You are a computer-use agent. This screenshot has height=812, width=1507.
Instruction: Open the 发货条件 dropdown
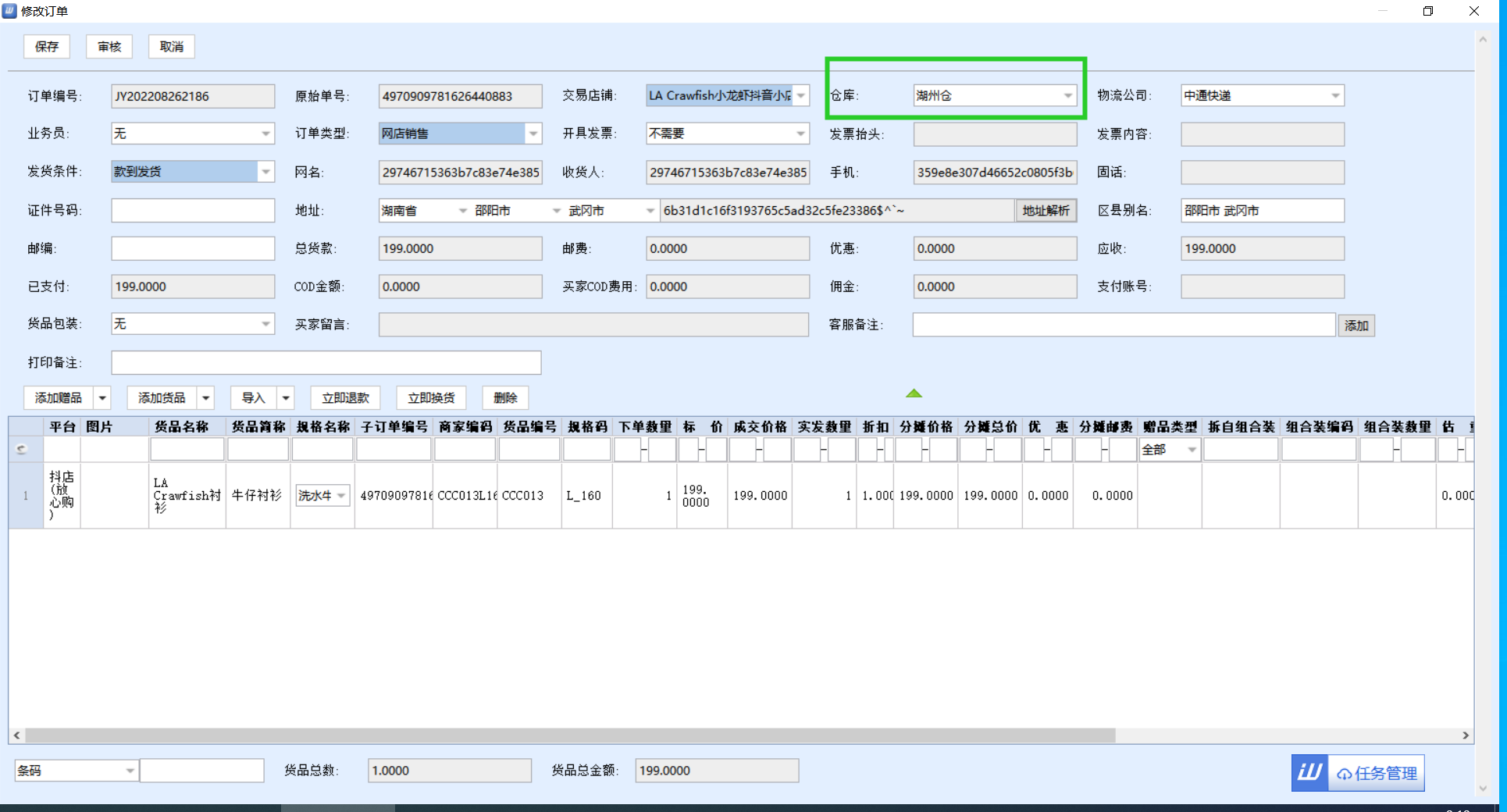(265, 172)
